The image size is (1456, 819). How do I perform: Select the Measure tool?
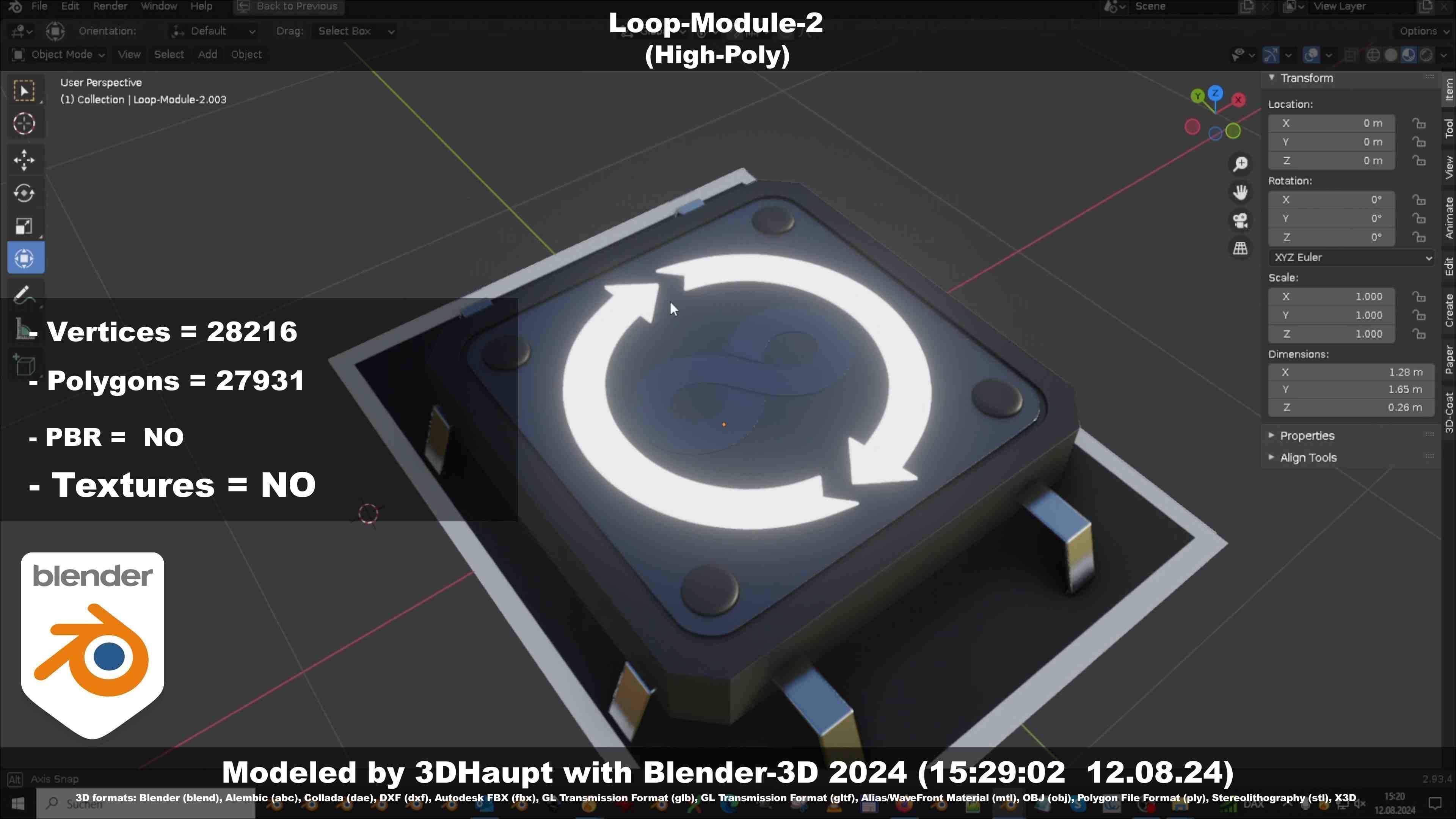(24, 329)
